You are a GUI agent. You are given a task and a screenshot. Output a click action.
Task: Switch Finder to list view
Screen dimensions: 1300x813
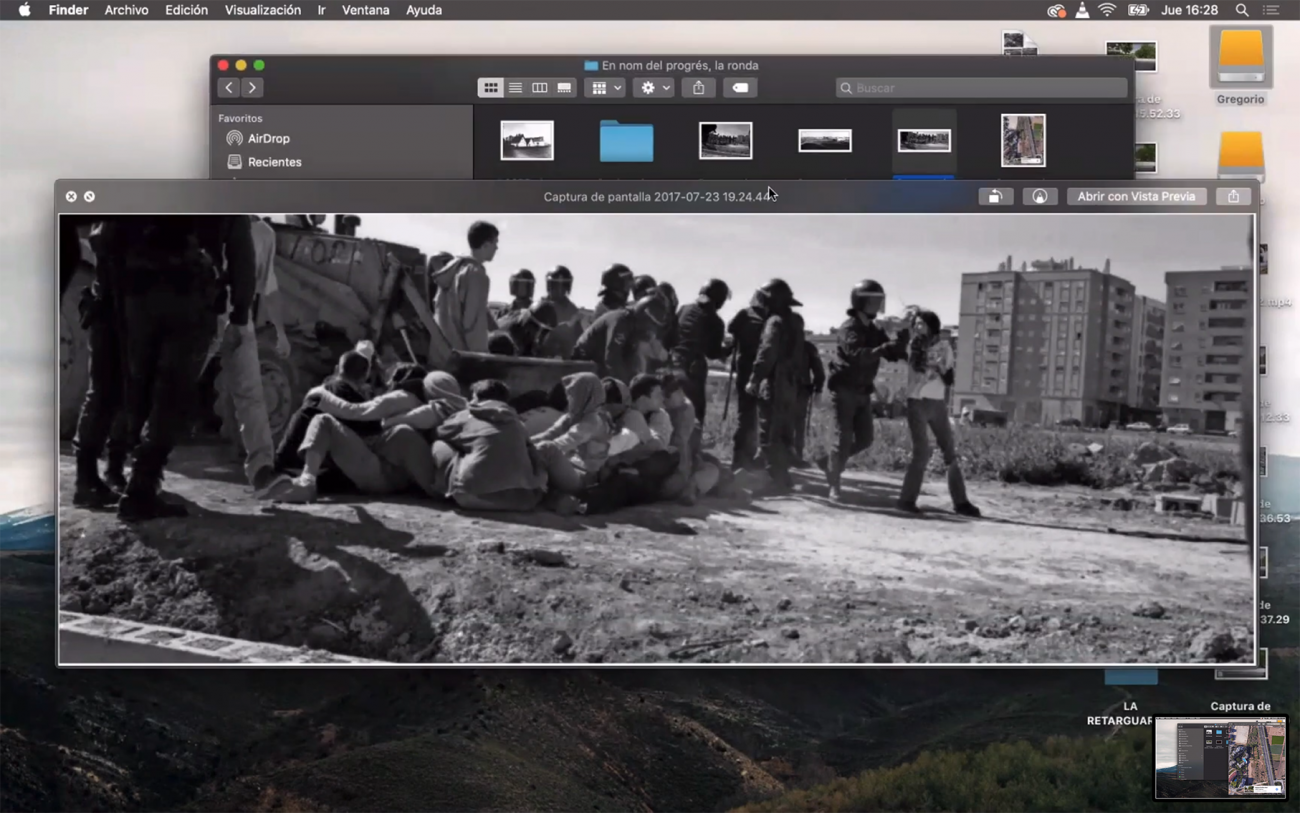coord(515,88)
